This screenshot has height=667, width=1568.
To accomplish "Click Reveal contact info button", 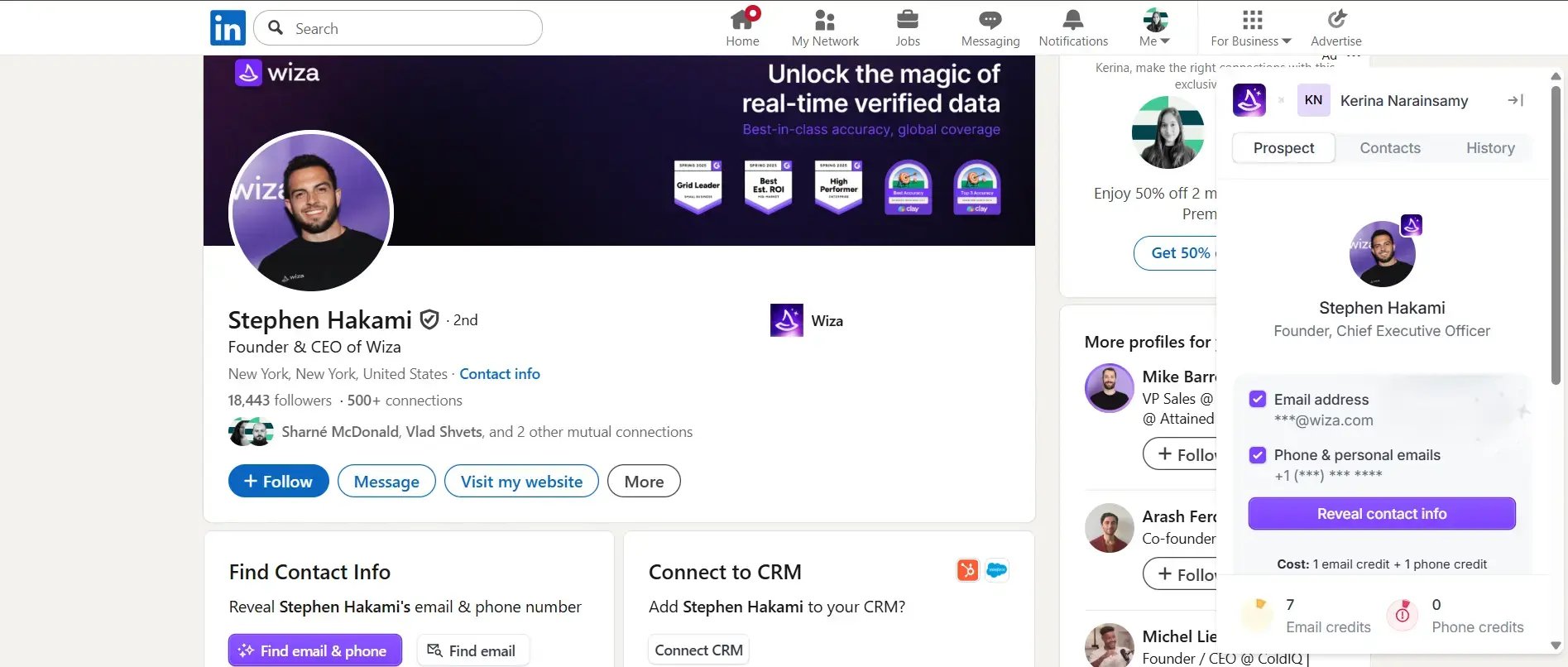I will [1382, 514].
